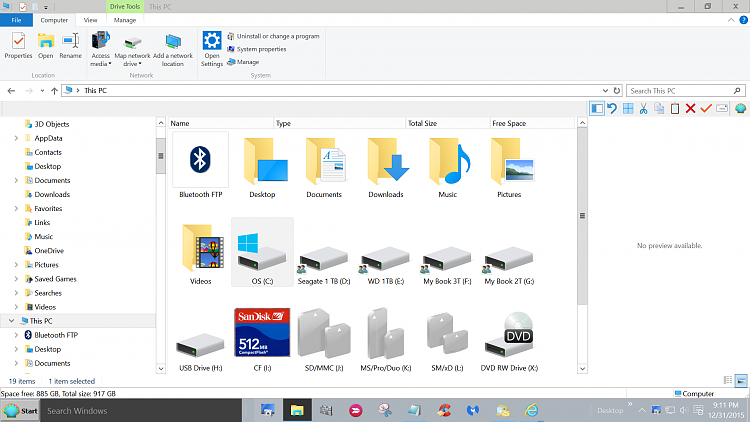The width and height of the screenshot is (750, 422).
Task: Click the navigation pane scrollbar thumb
Action: click(161, 156)
